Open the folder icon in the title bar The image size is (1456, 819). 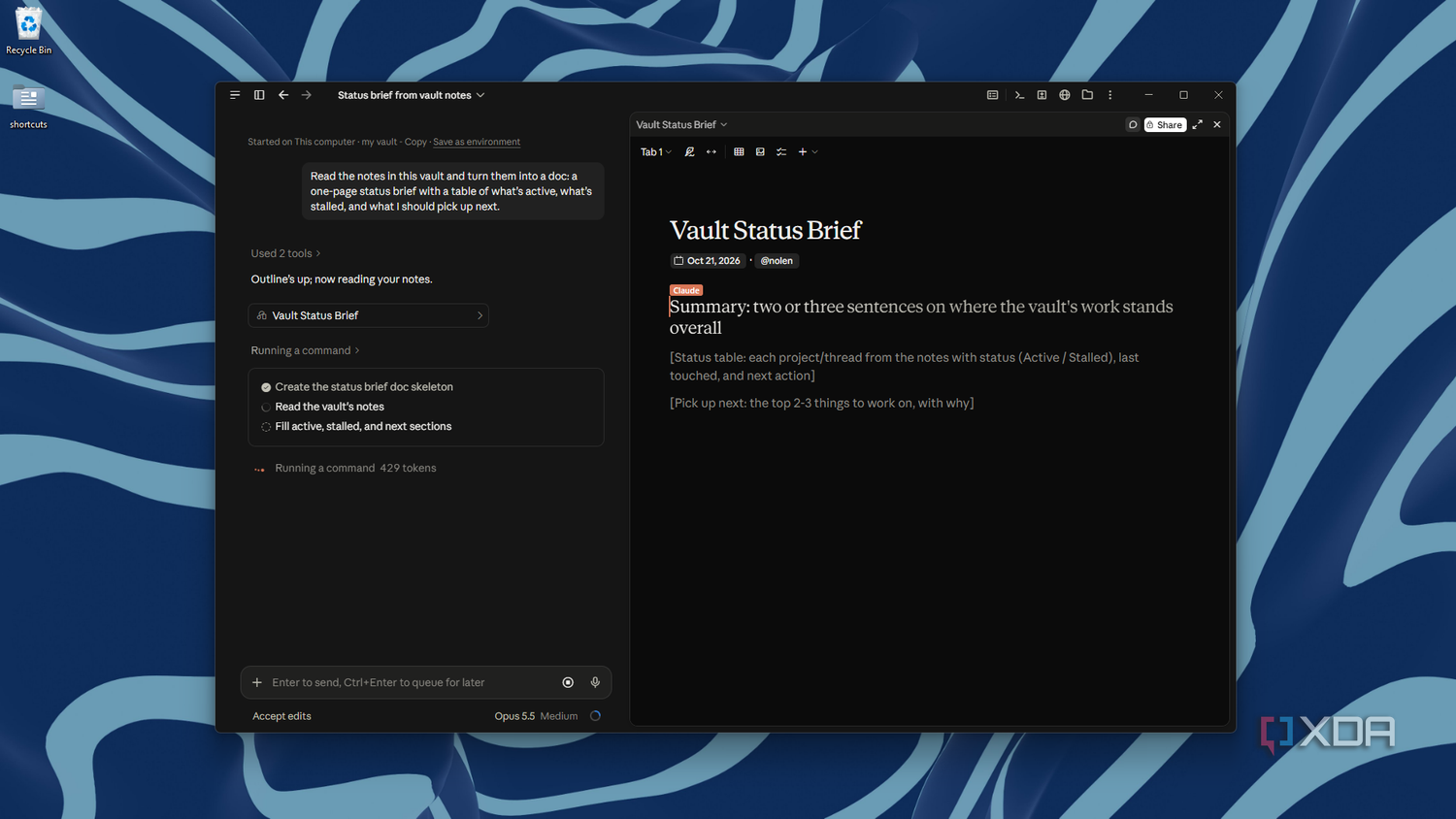[1087, 95]
